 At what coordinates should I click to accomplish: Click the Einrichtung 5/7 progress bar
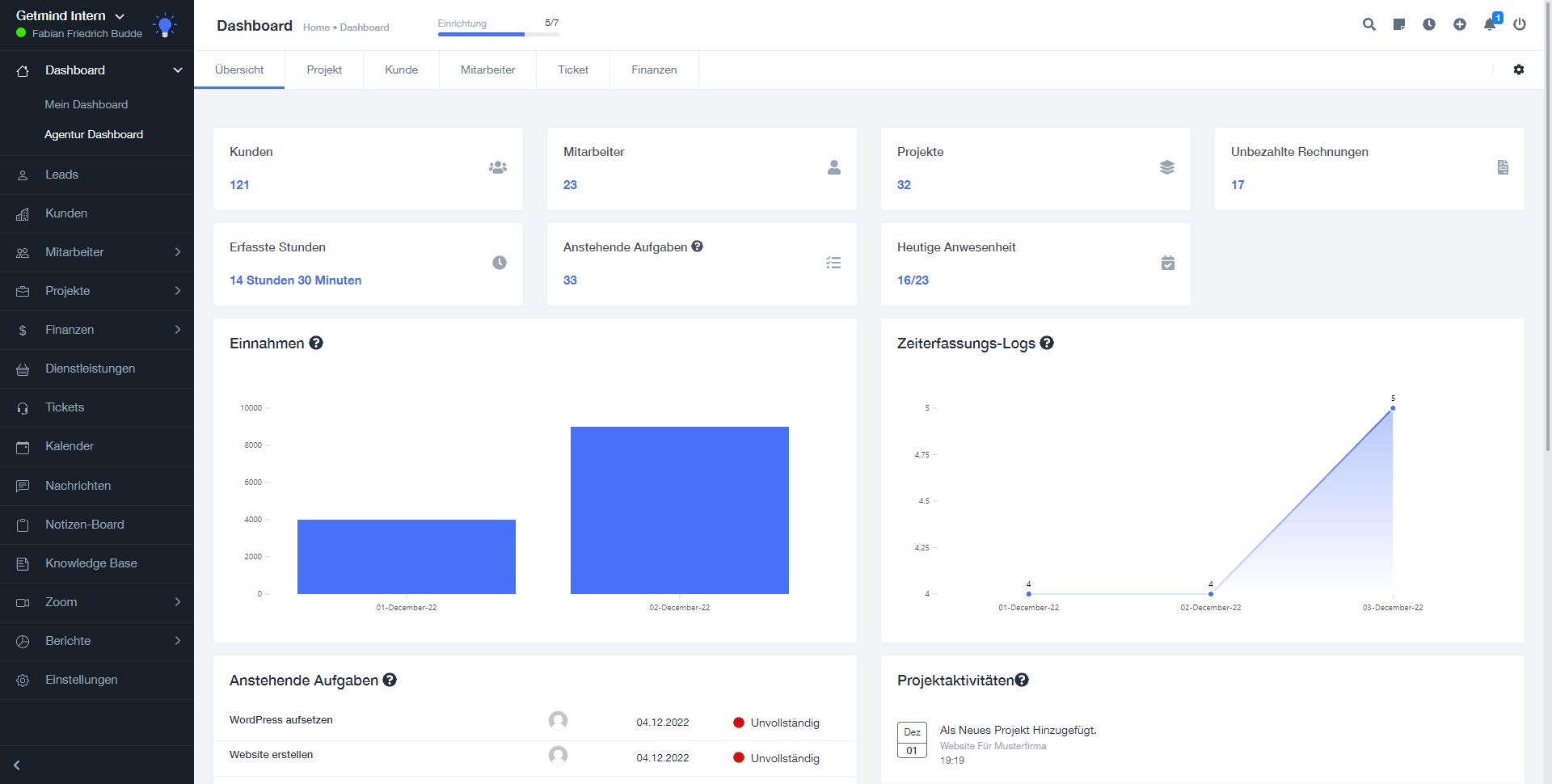[x=498, y=35]
